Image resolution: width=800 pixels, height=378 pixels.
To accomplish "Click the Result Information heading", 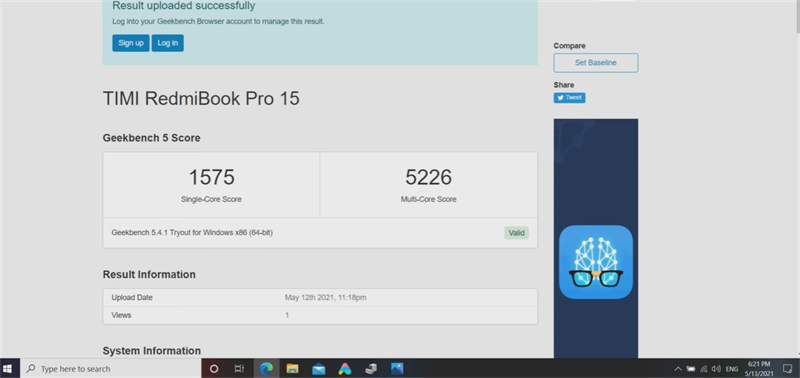I will pyautogui.click(x=149, y=274).
